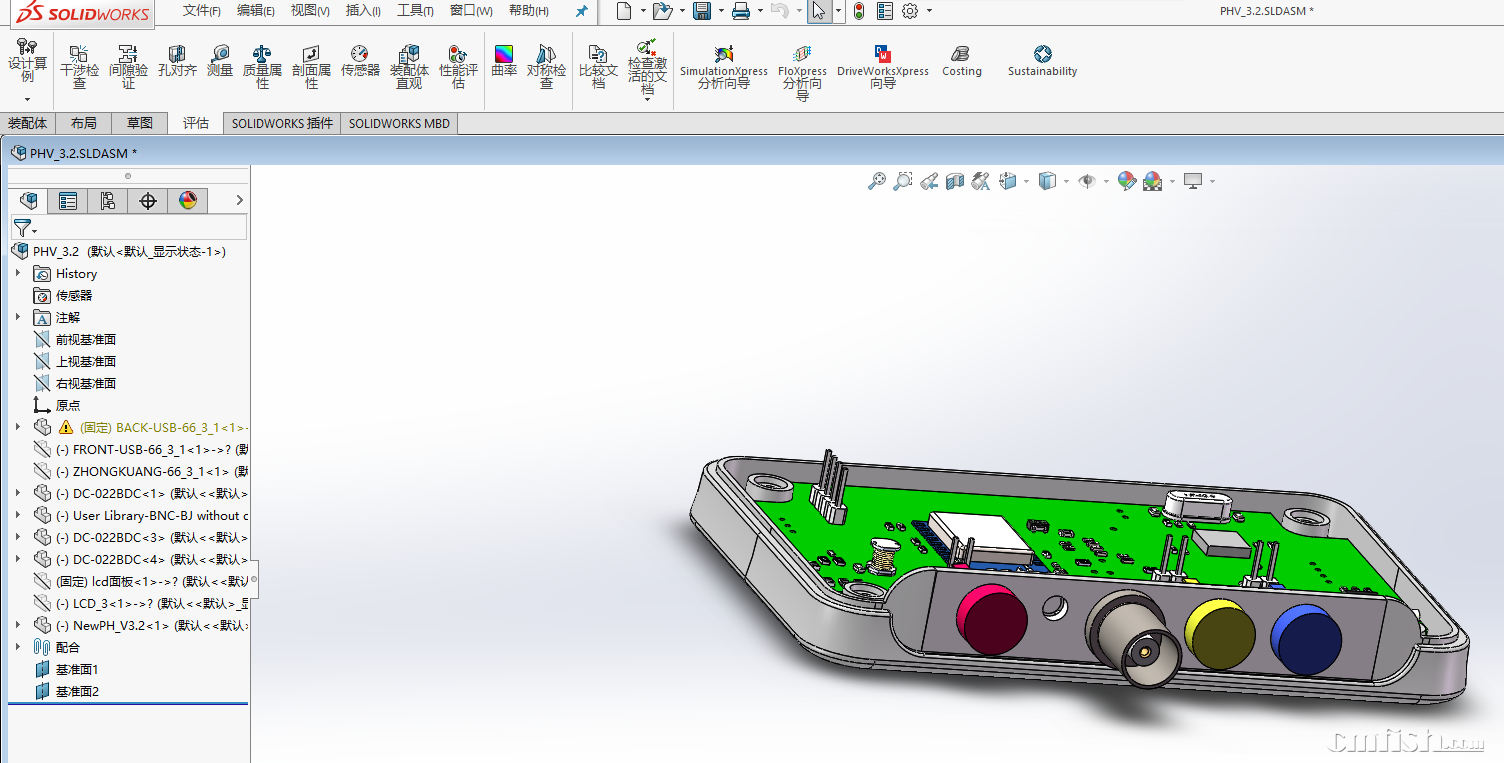Open the 工具 menu
Screen dimensions: 1504x763
415,11
